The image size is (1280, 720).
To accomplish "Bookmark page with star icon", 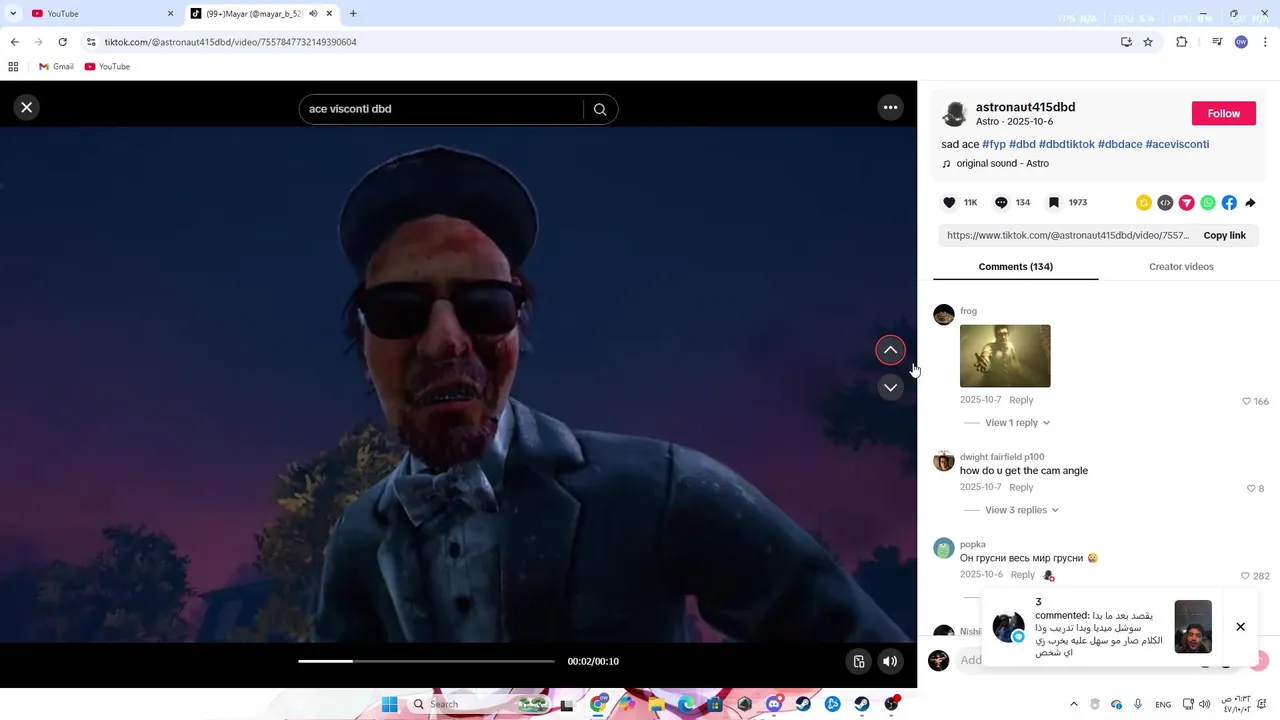I will 1148,42.
